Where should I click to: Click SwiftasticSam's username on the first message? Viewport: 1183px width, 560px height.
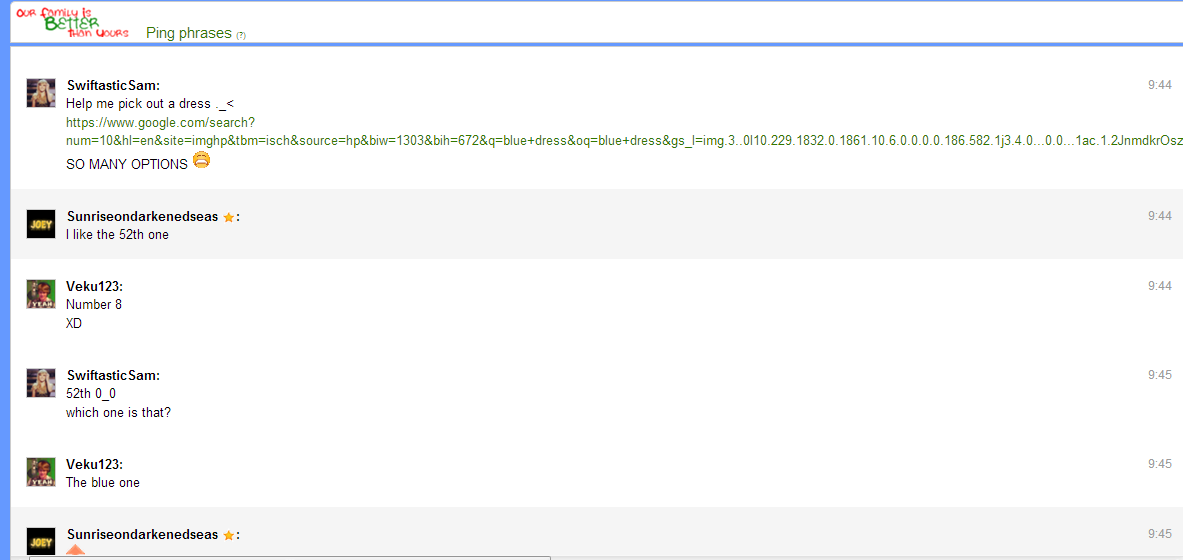point(112,85)
